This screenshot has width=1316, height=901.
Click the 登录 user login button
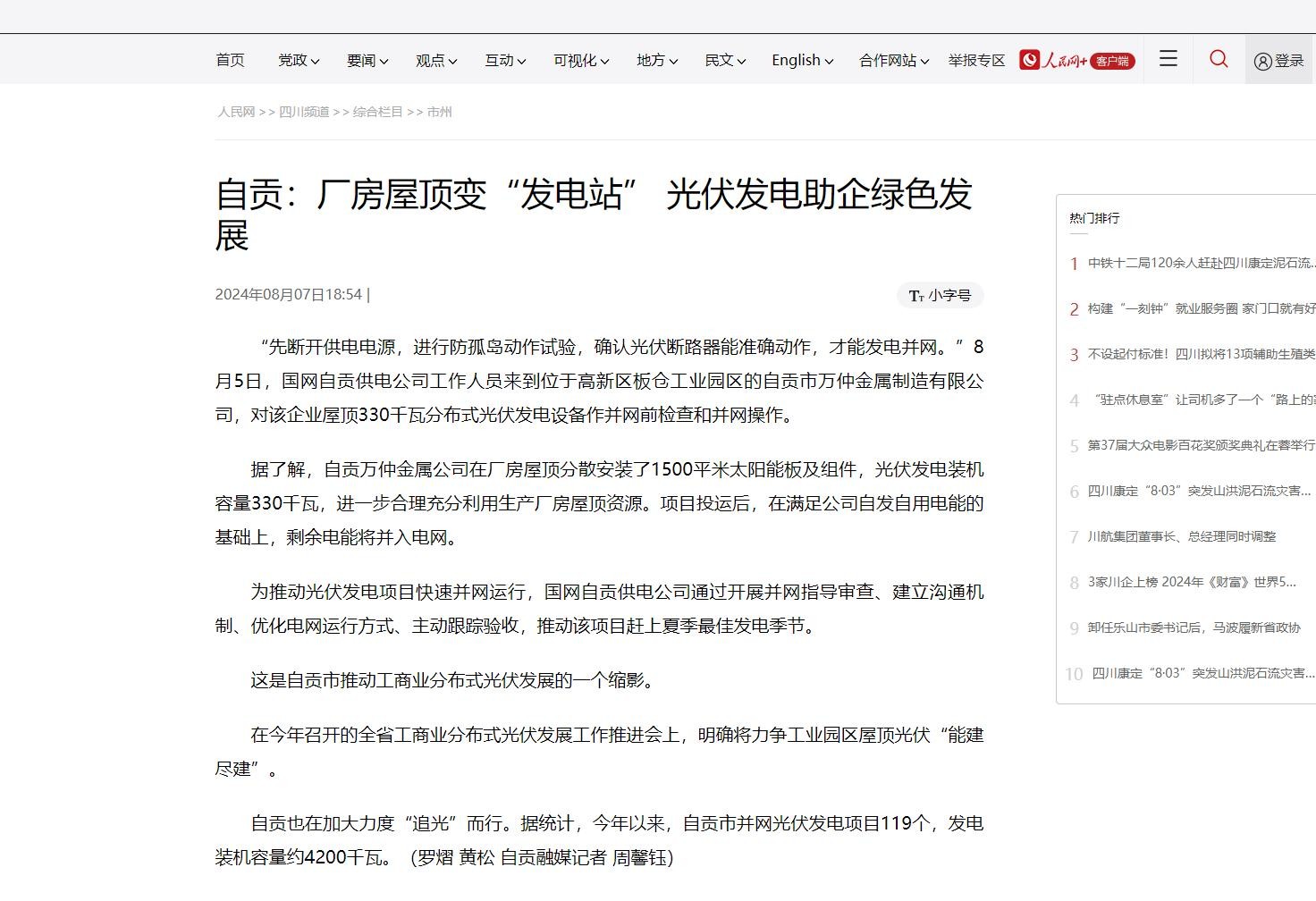tap(1279, 61)
